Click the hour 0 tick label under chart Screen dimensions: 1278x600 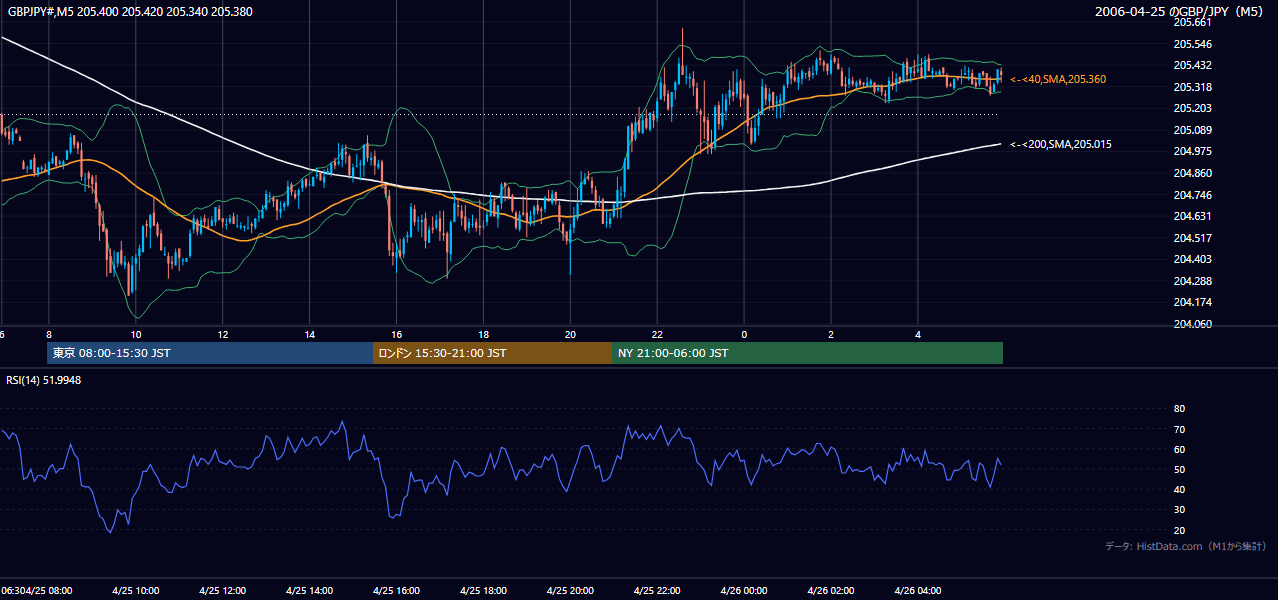[x=744, y=334]
